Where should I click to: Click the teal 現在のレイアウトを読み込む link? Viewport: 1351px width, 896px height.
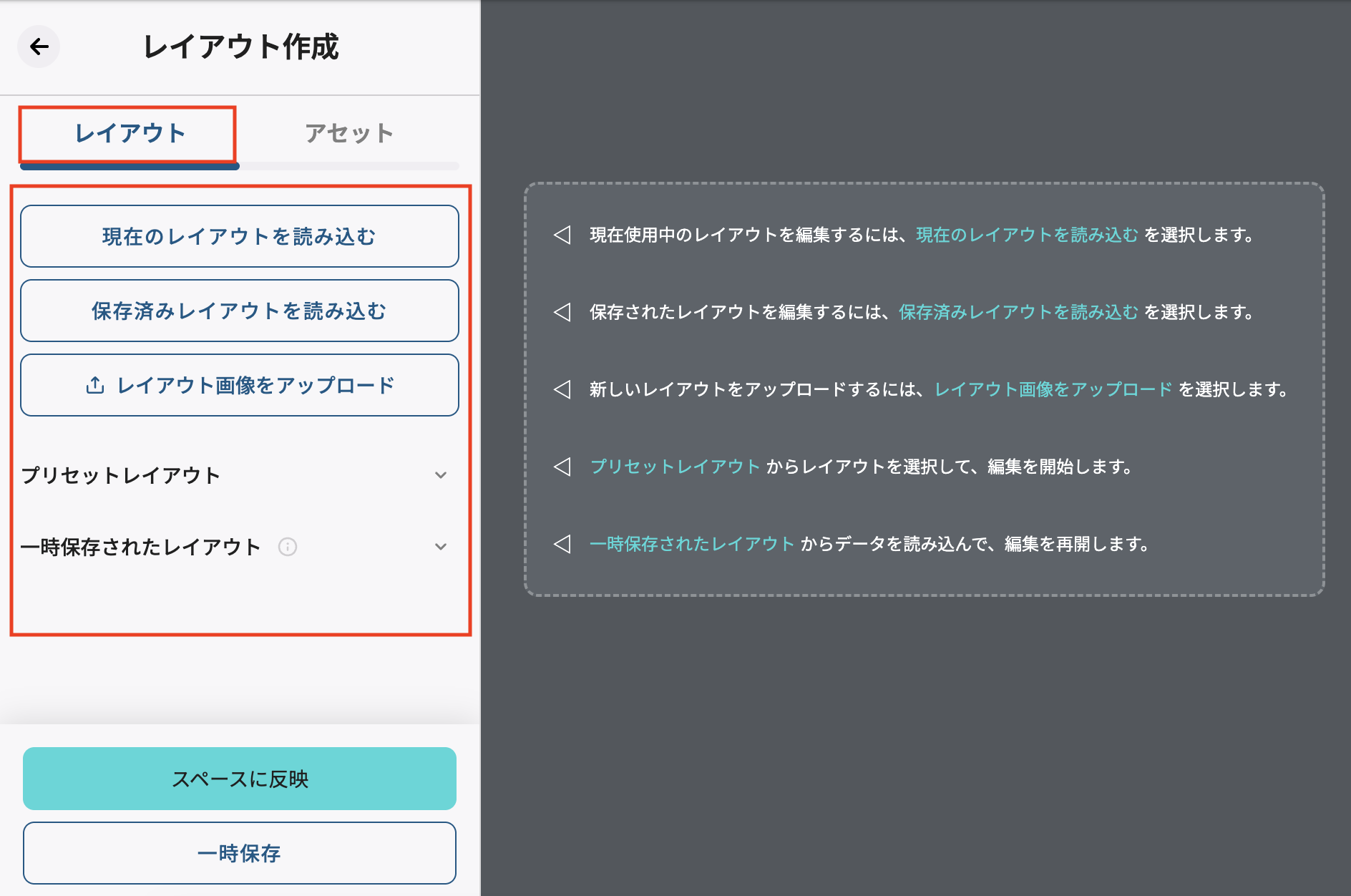[1027, 235]
